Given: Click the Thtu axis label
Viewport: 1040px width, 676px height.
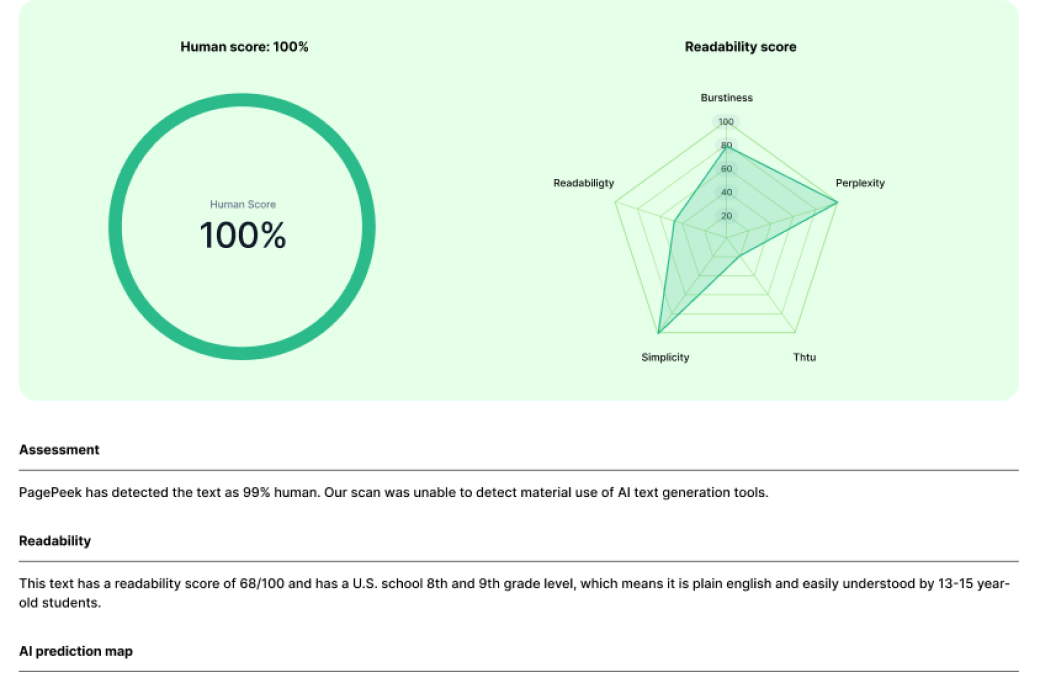Looking at the screenshot, I should (x=805, y=358).
